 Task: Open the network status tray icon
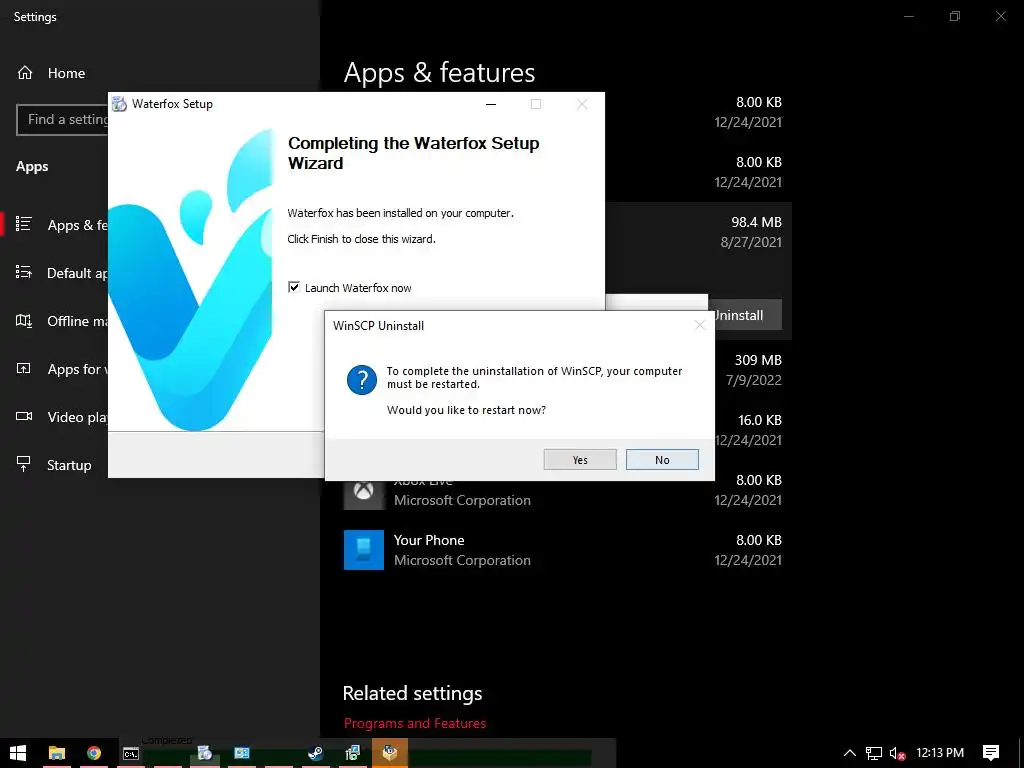(x=874, y=753)
